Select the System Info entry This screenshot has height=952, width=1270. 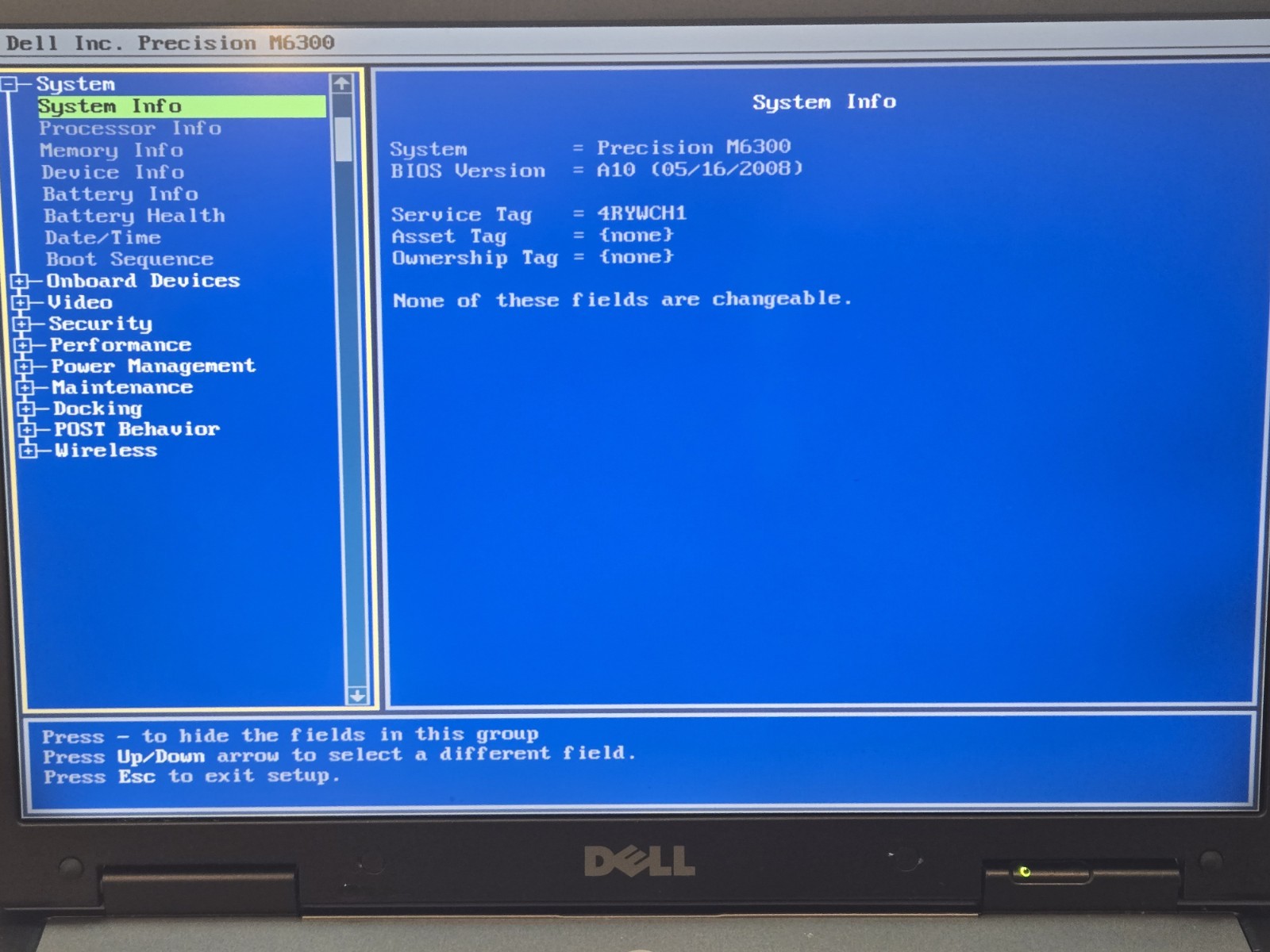click(182, 106)
